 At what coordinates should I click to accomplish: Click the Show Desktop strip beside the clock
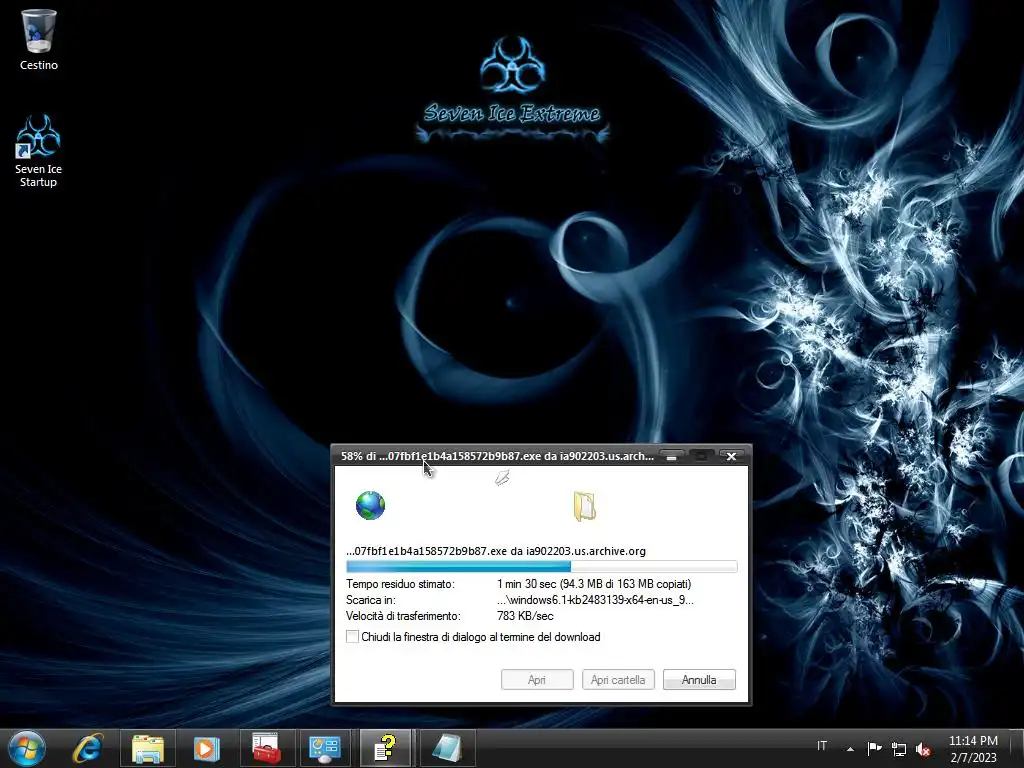[1018, 748]
